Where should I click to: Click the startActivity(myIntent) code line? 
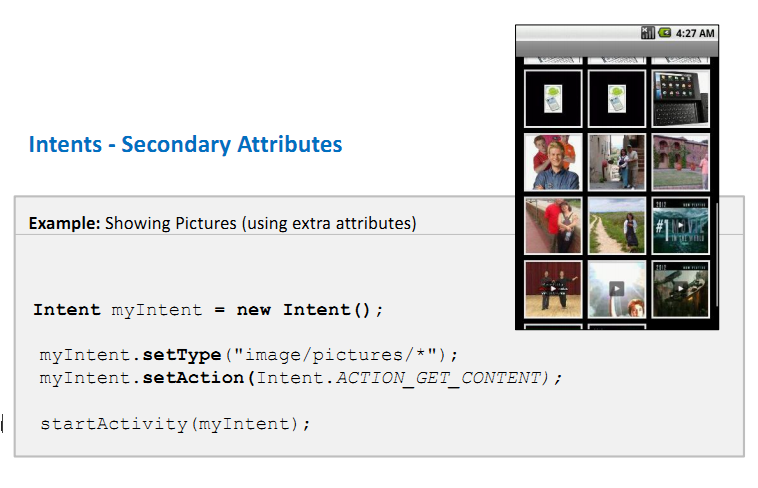(175, 424)
